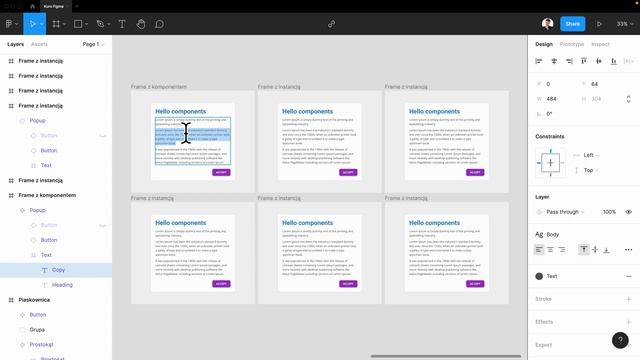Set vertical text align bottom
The image size is (640, 360).
coord(607,249)
